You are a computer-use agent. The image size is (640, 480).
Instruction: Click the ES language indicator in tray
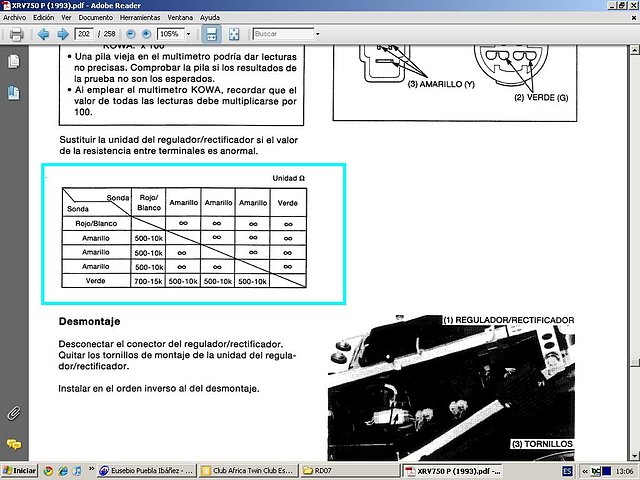[567, 471]
